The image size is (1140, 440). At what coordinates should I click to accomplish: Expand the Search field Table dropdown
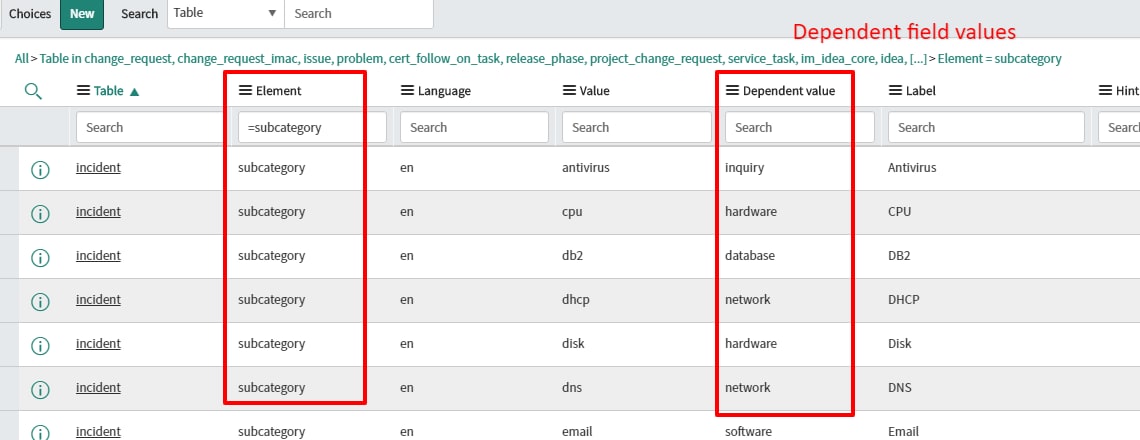tap(225, 13)
